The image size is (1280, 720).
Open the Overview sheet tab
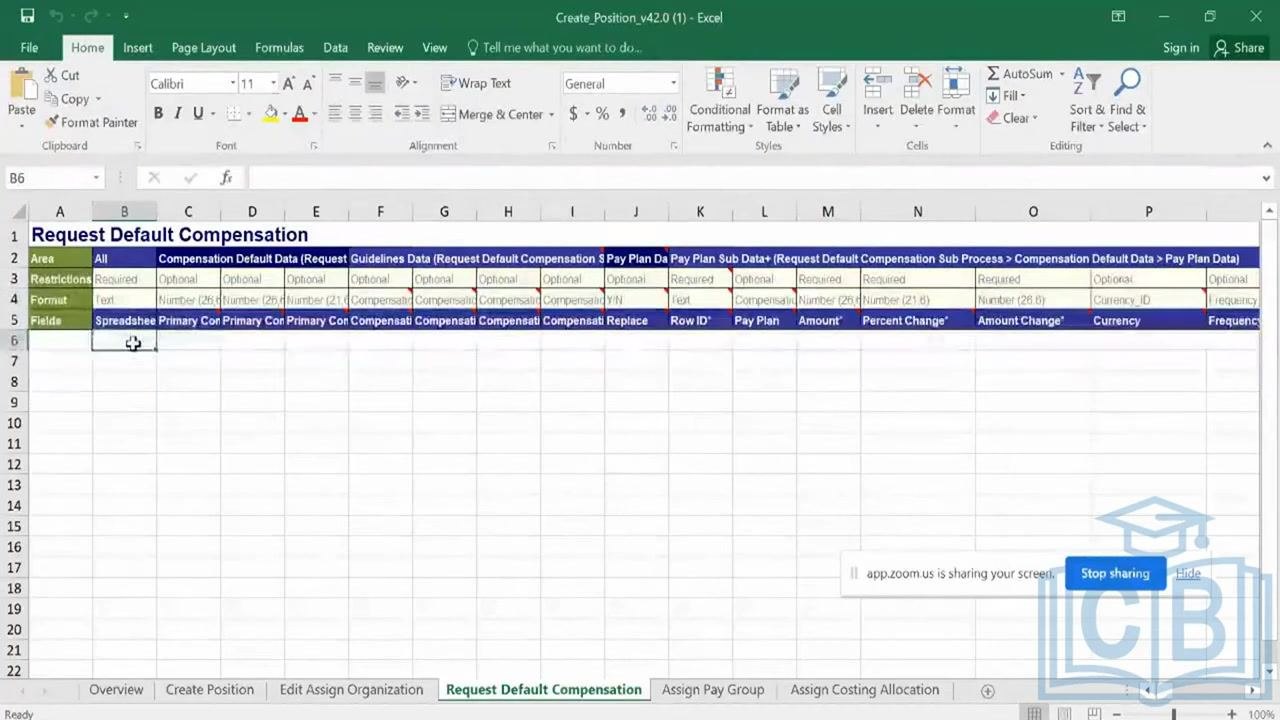(116, 690)
